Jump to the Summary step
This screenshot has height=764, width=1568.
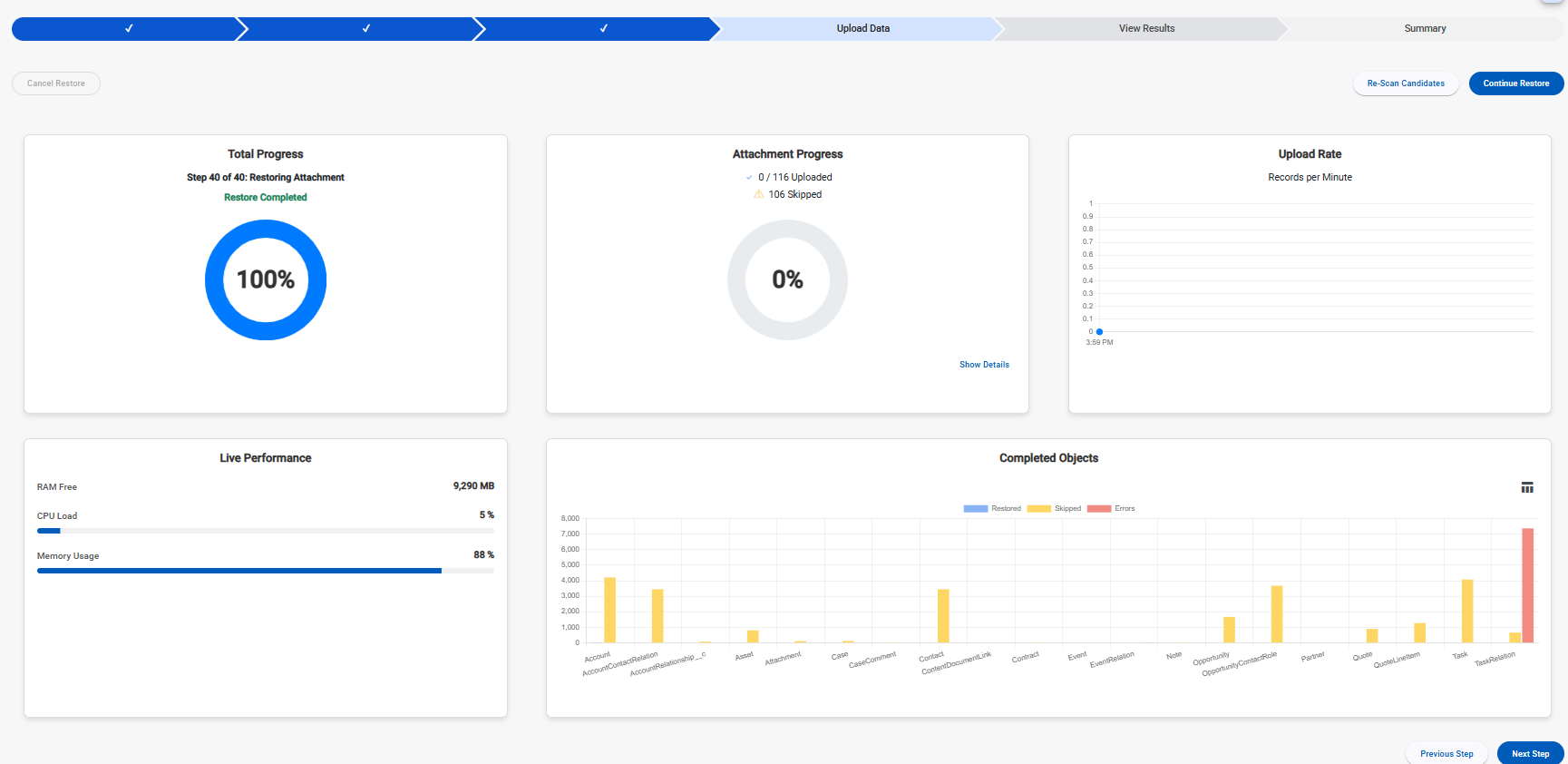[1425, 29]
